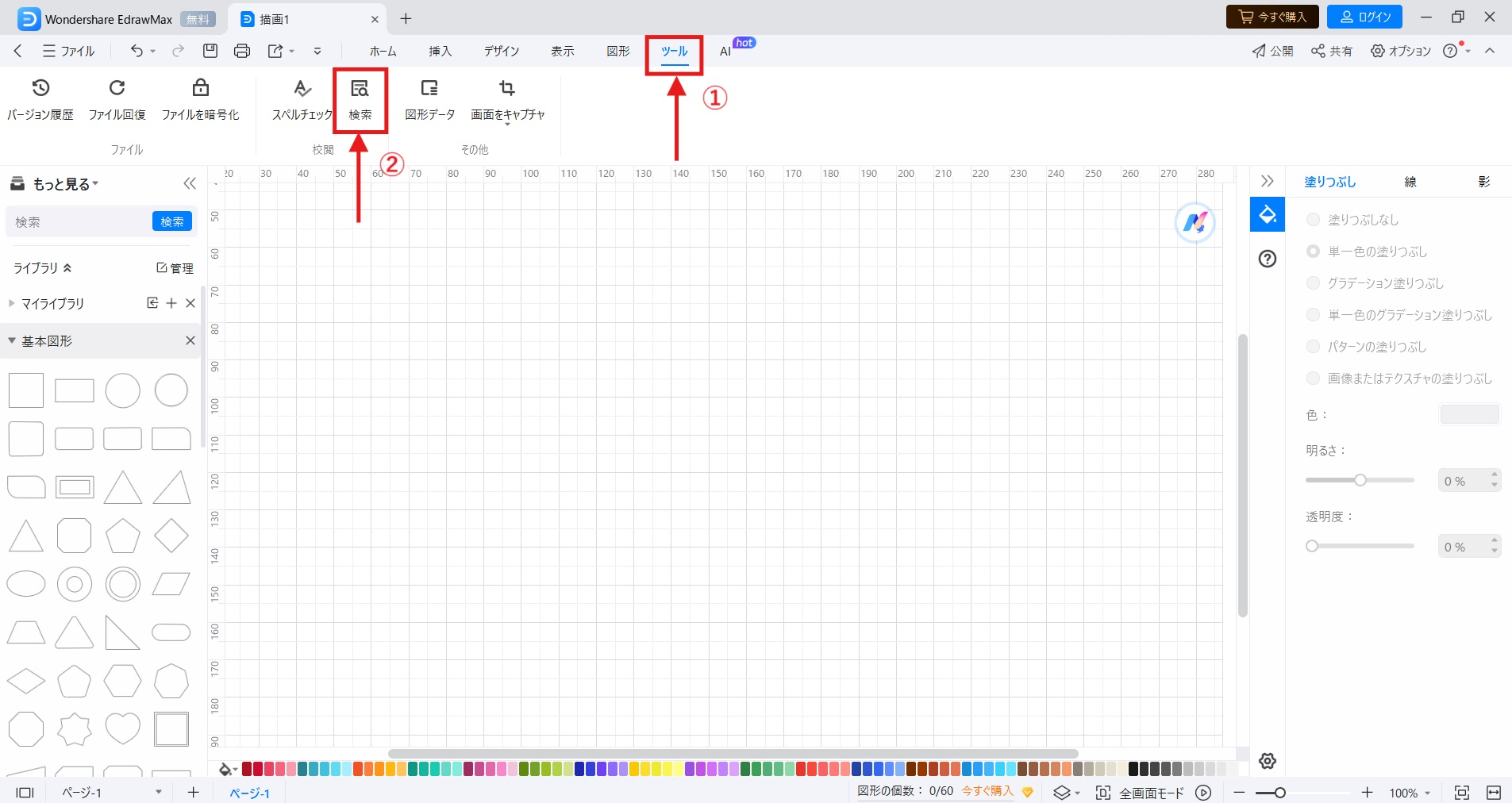Click 公開 publish button
The width and height of the screenshot is (1512, 803).
point(1272,51)
